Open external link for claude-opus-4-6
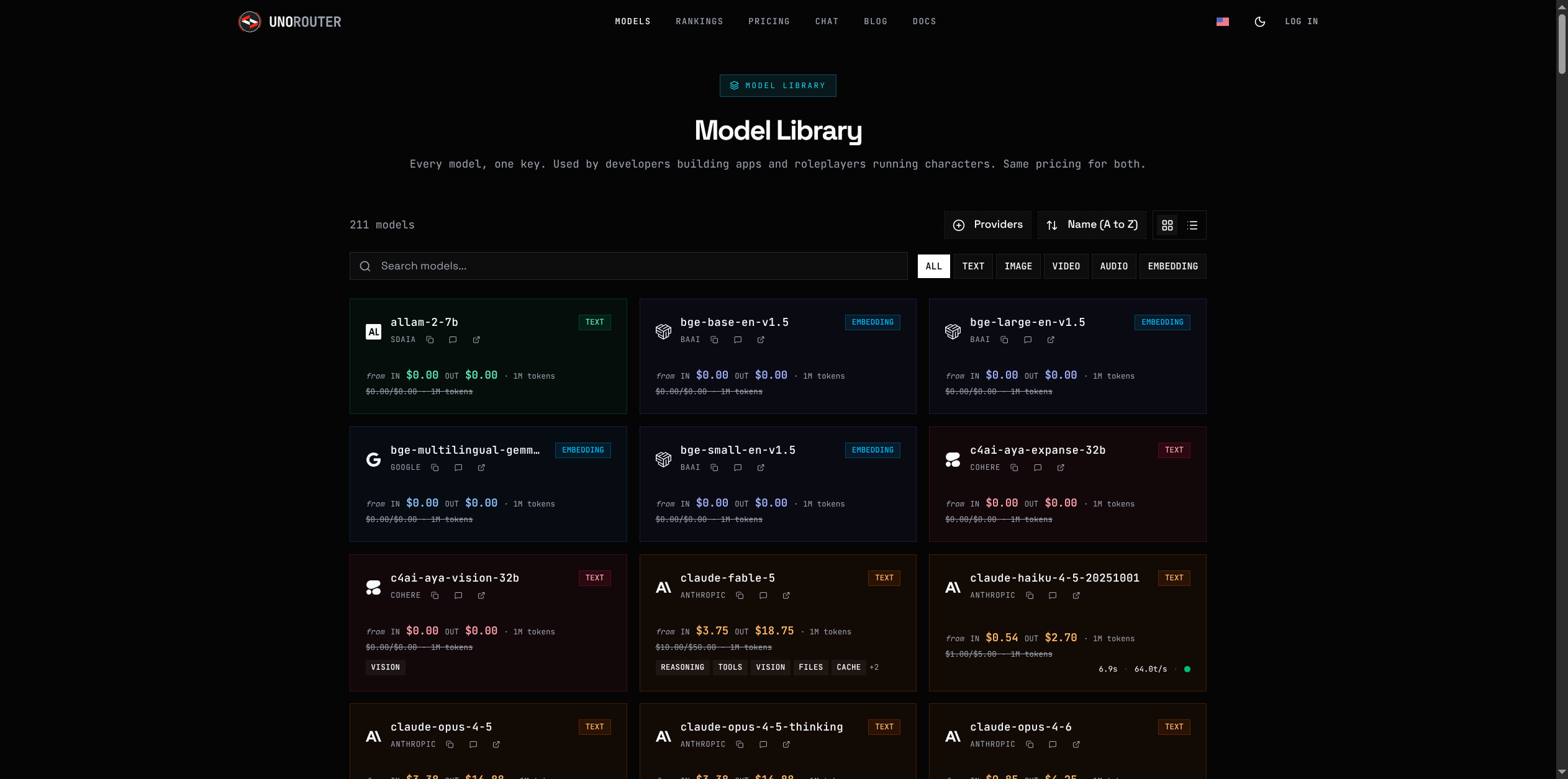Viewport: 1568px width, 779px height. [x=1076, y=745]
